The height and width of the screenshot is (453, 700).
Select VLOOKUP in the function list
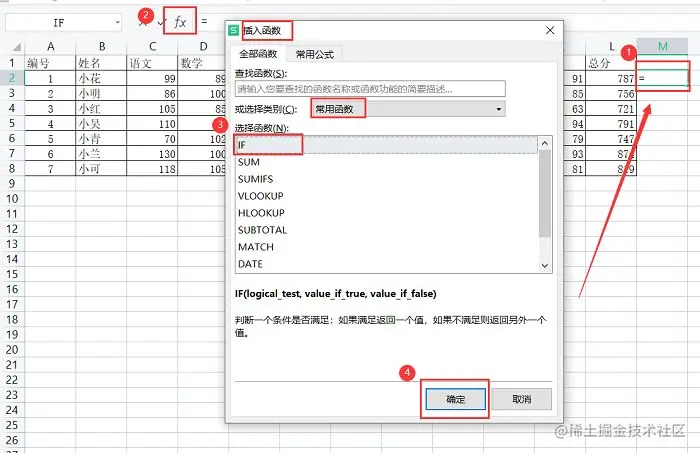pyautogui.click(x=387, y=196)
